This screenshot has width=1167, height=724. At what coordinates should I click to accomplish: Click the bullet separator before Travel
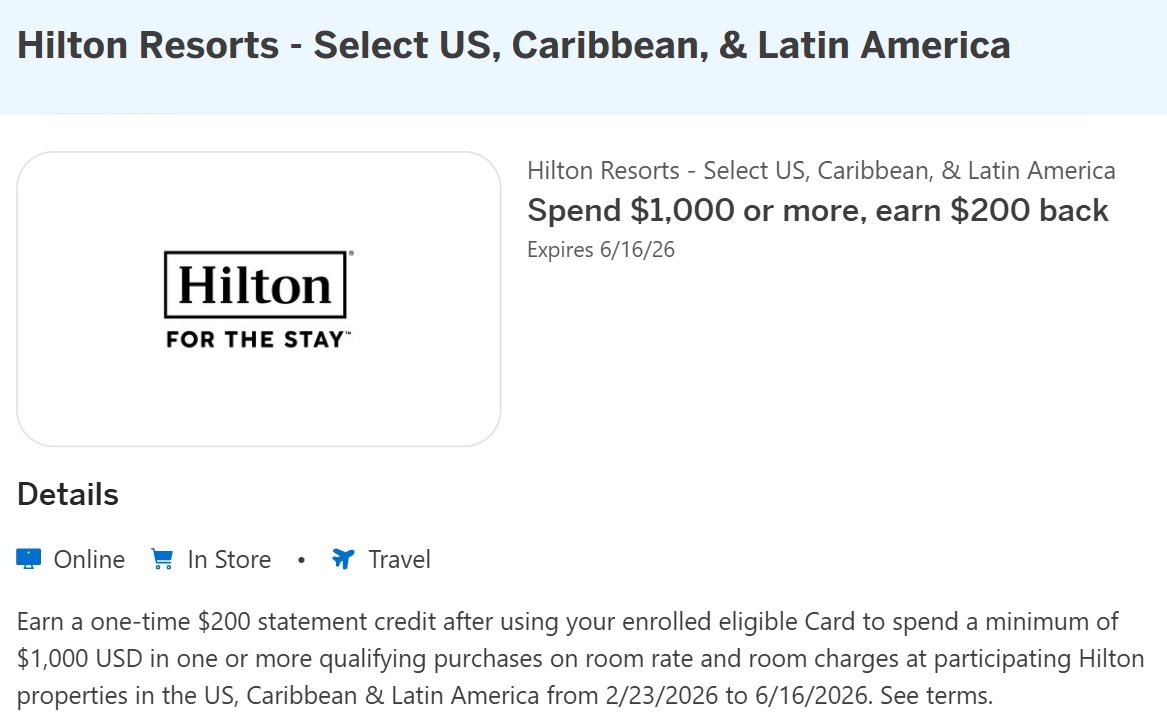[x=301, y=560]
